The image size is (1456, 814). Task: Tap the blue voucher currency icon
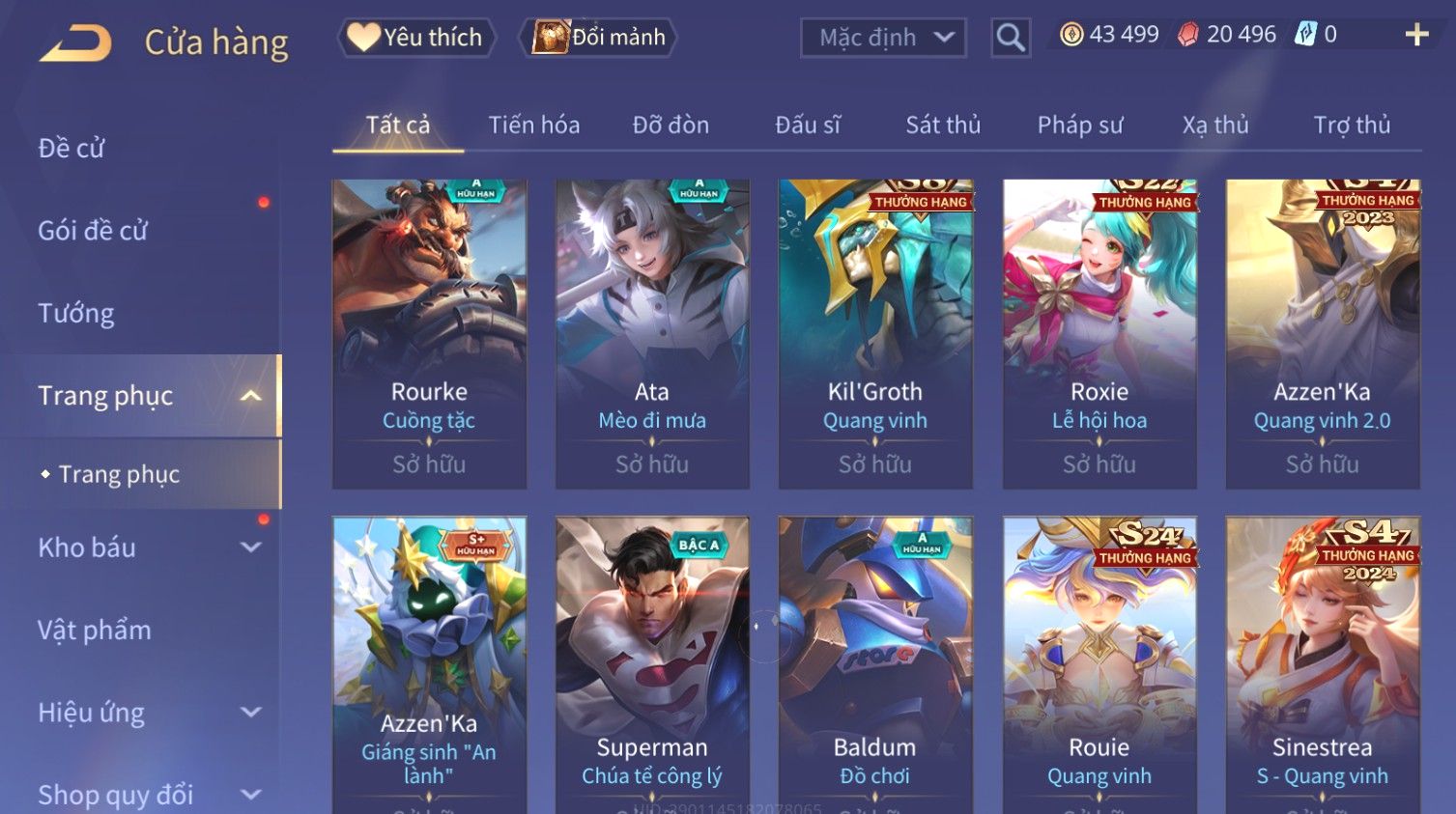1305,35
